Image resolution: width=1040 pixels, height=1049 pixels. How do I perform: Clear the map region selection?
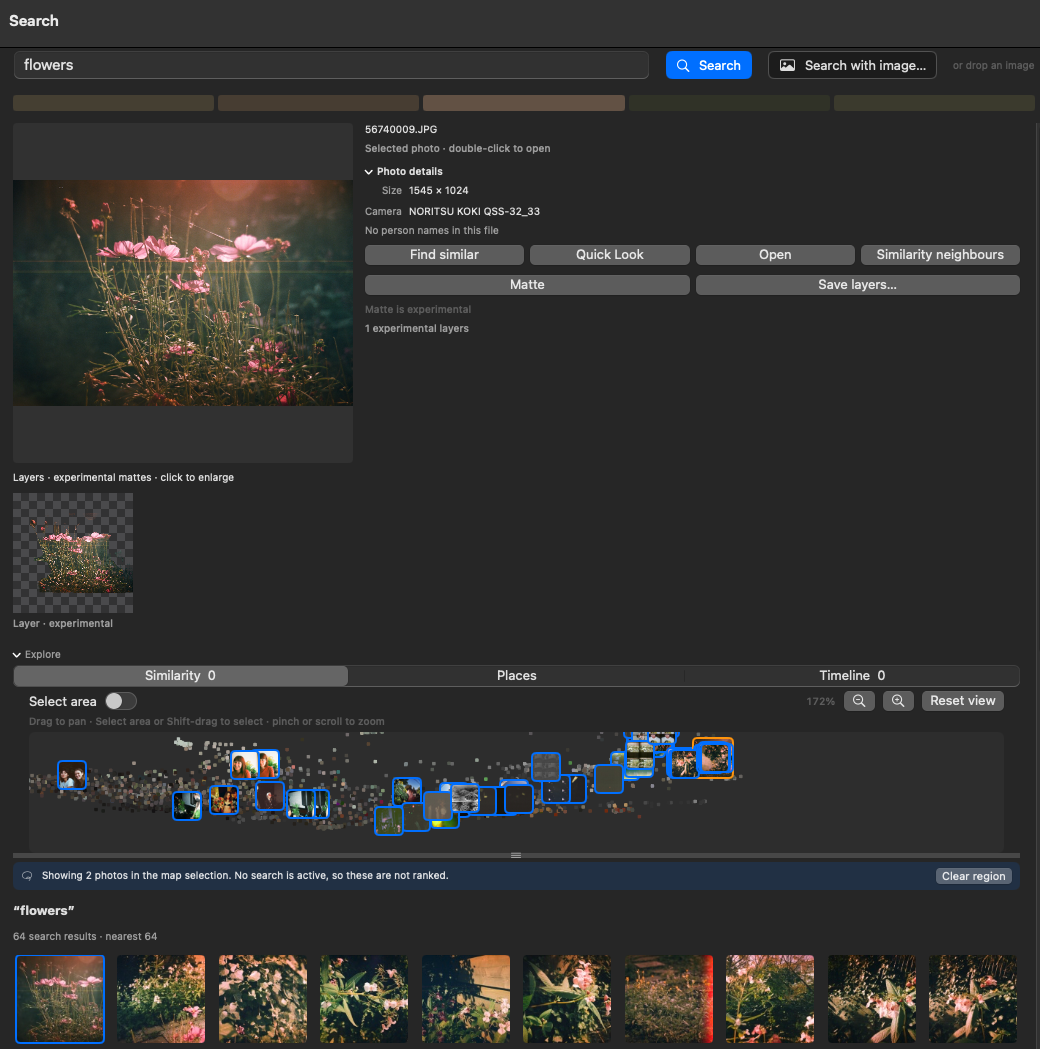tap(973, 876)
